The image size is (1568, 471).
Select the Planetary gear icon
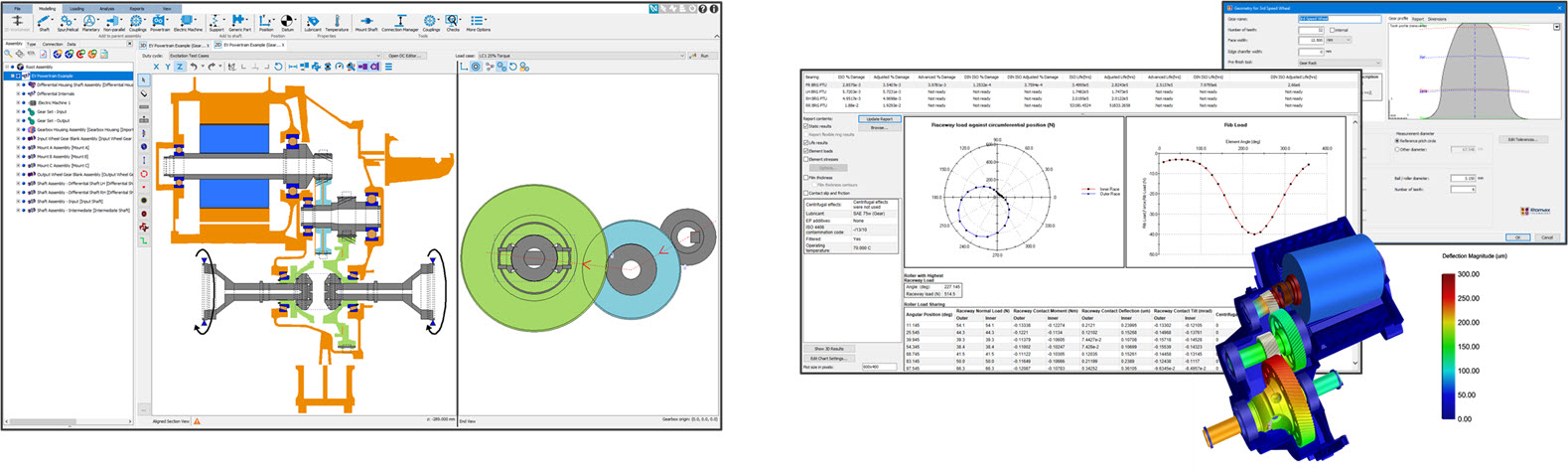pos(90,22)
